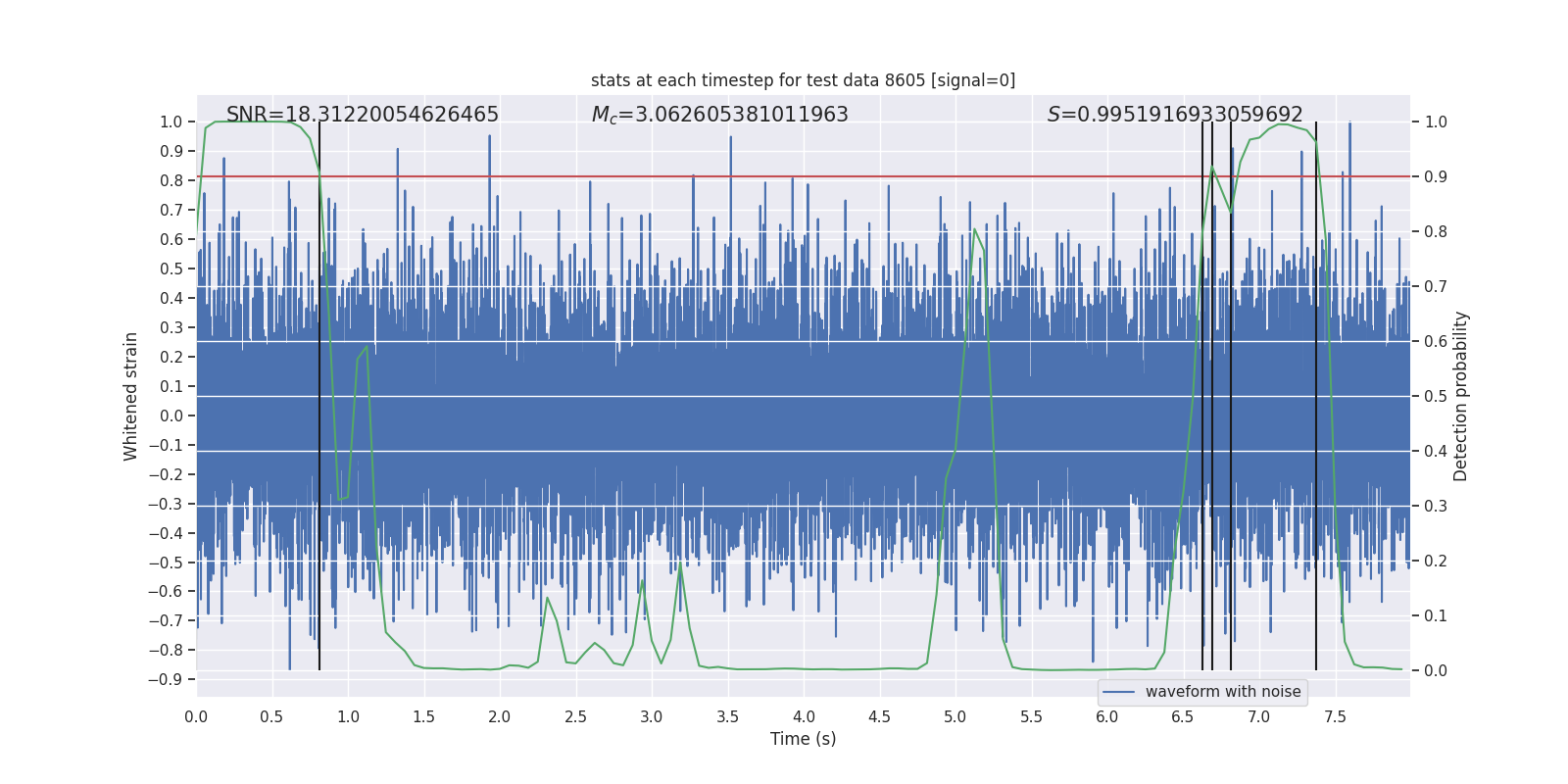
Task: Pick the blue line sample in the legend
Action: (1119, 692)
